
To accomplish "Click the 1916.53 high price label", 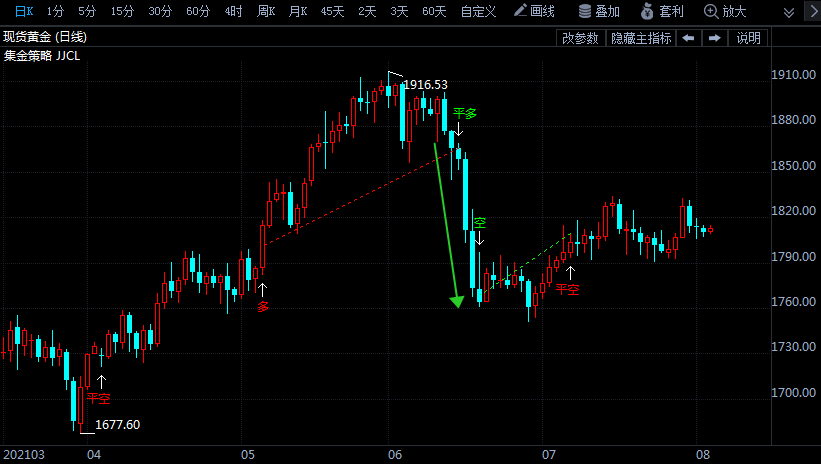I will point(426,85).
